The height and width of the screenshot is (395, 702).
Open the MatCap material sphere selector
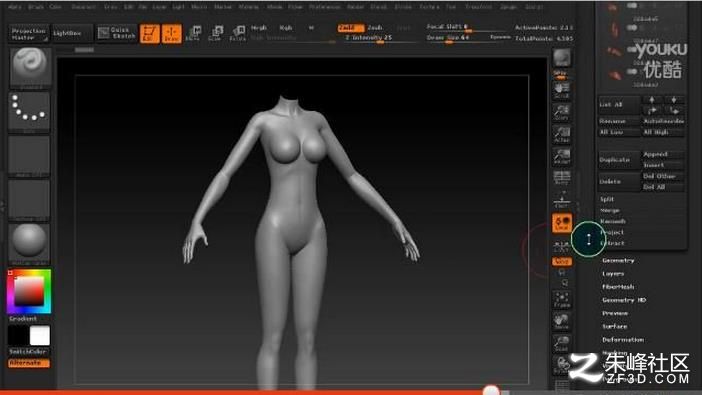[x=30, y=243]
